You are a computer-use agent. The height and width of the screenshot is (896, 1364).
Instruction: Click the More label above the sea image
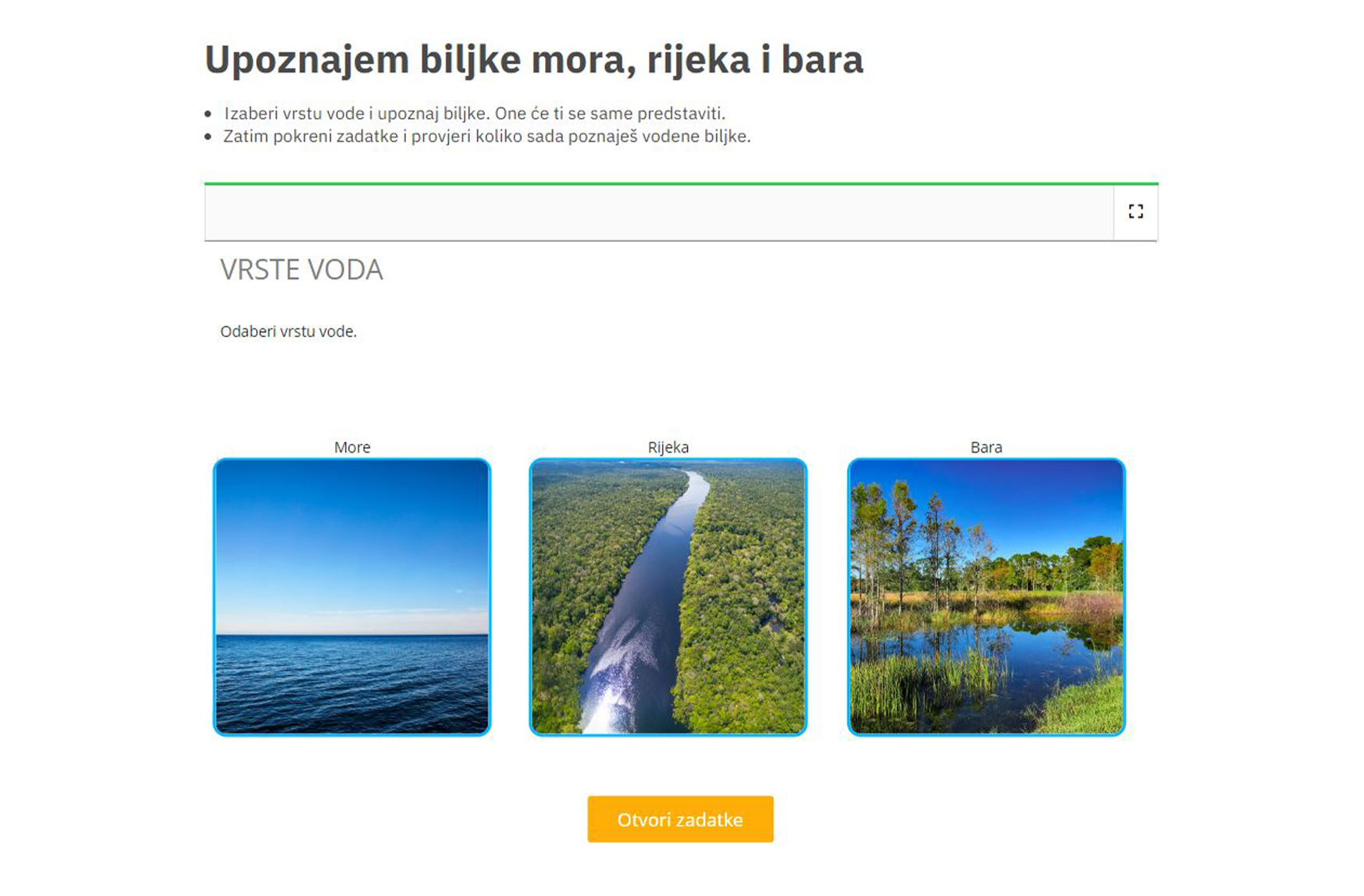coord(352,447)
